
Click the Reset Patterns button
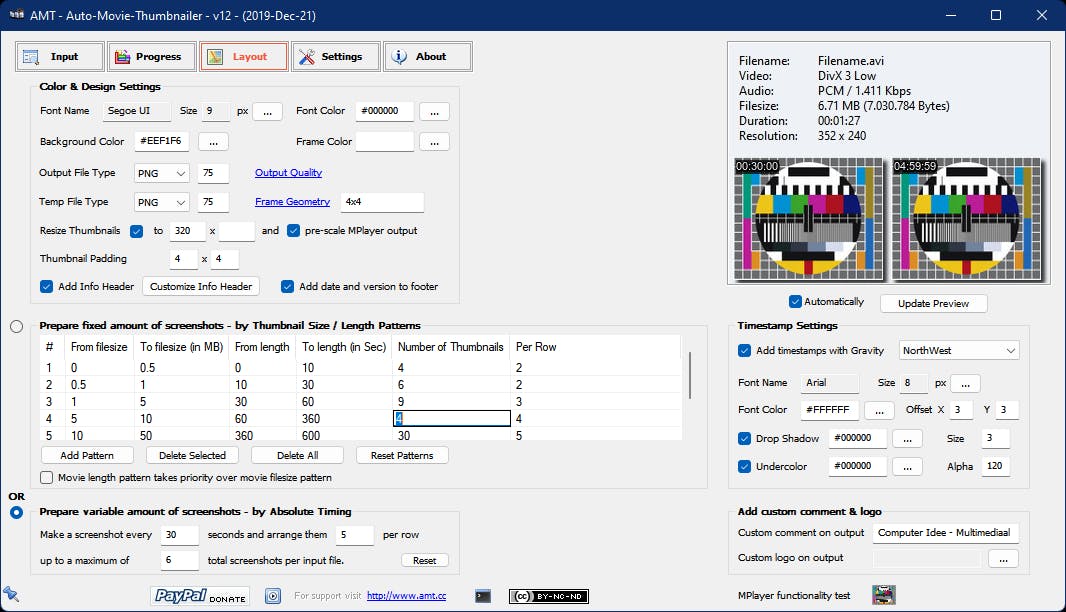tap(402, 455)
